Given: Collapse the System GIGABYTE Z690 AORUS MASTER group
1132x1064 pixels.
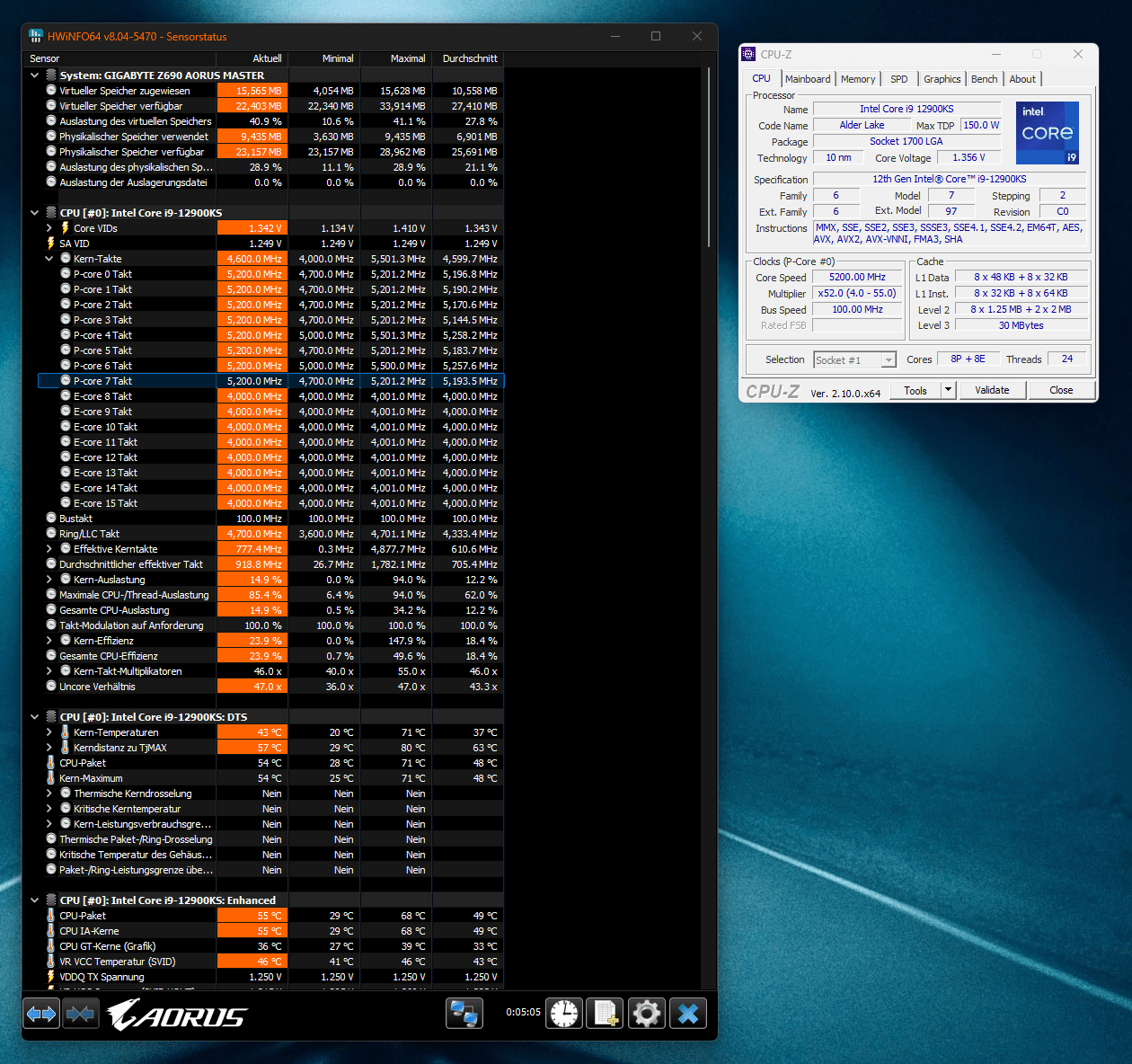Looking at the screenshot, I should (x=35, y=75).
